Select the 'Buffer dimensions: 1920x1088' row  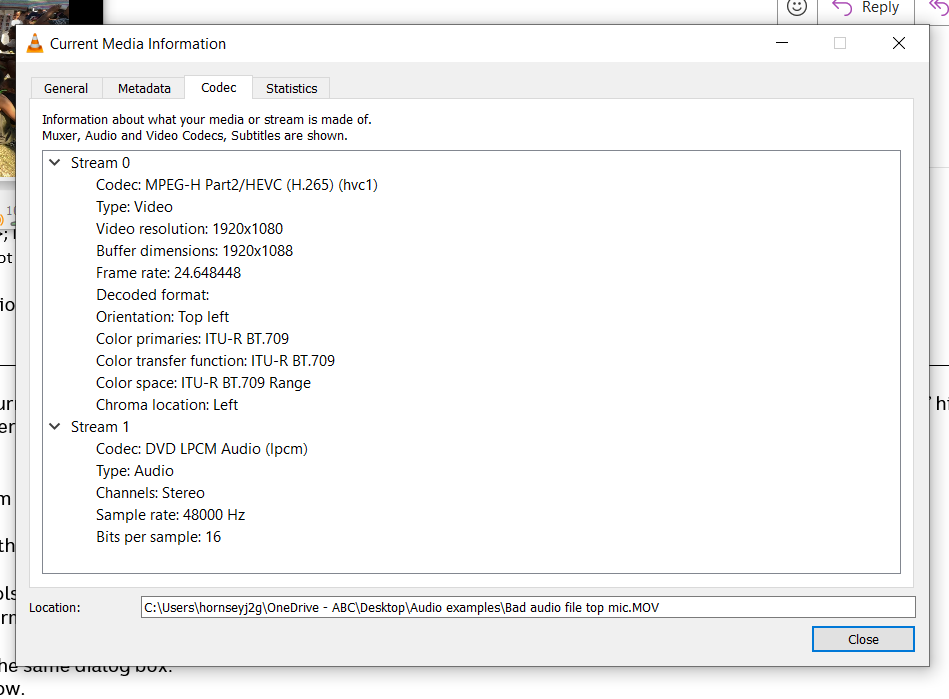pyautogui.click(x=194, y=251)
